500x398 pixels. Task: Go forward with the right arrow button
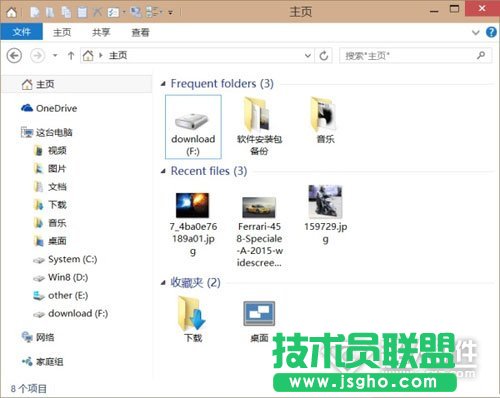[x=37, y=55]
